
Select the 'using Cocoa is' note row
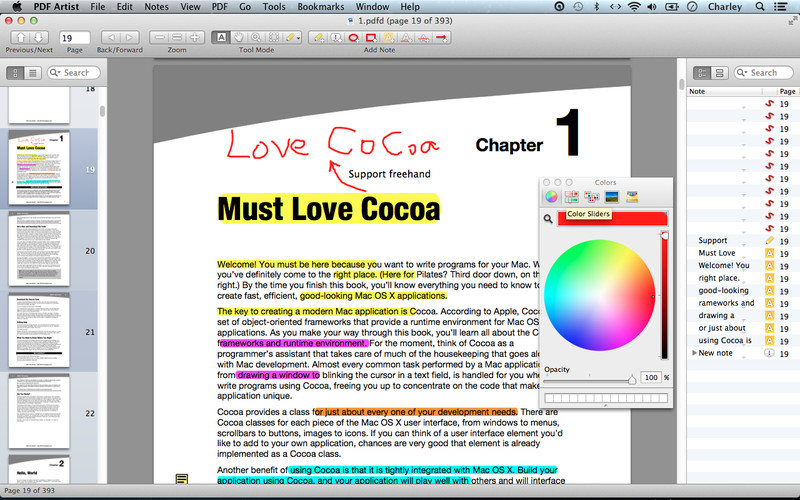click(743, 340)
